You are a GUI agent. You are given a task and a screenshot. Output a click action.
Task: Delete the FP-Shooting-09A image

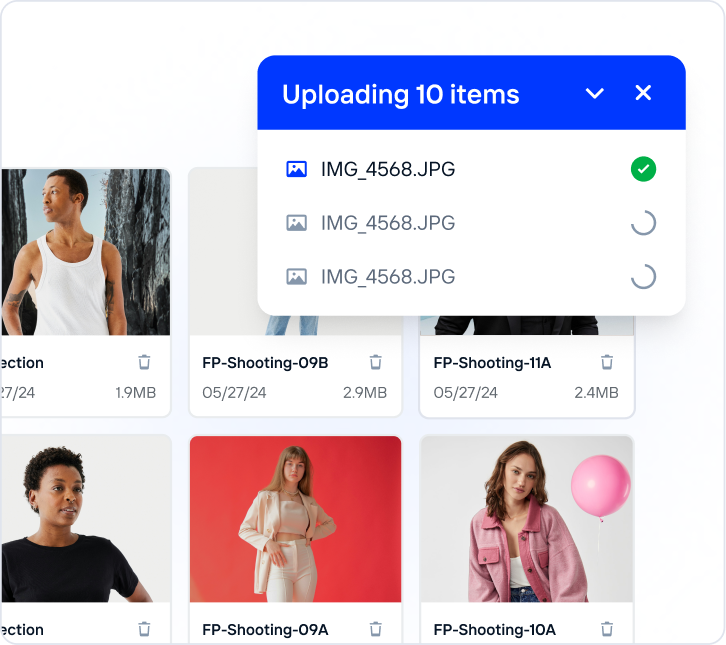(x=376, y=629)
